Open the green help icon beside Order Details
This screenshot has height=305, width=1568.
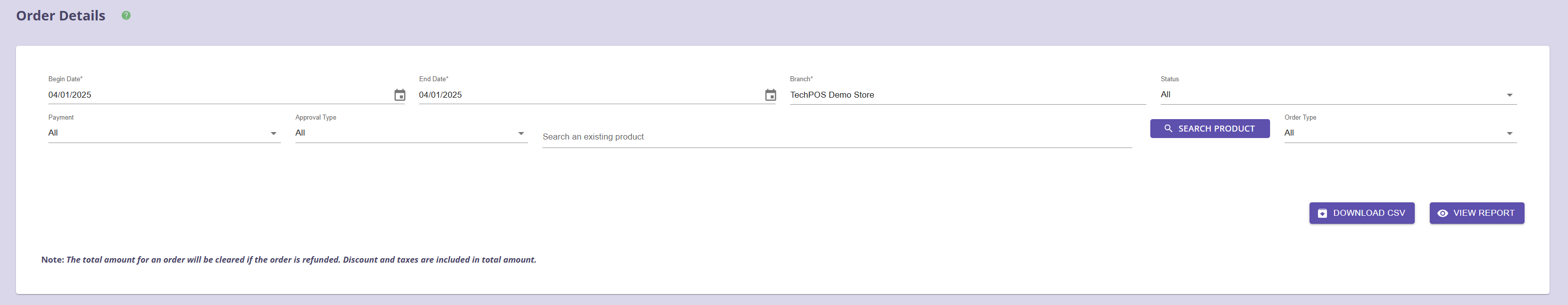point(126,16)
